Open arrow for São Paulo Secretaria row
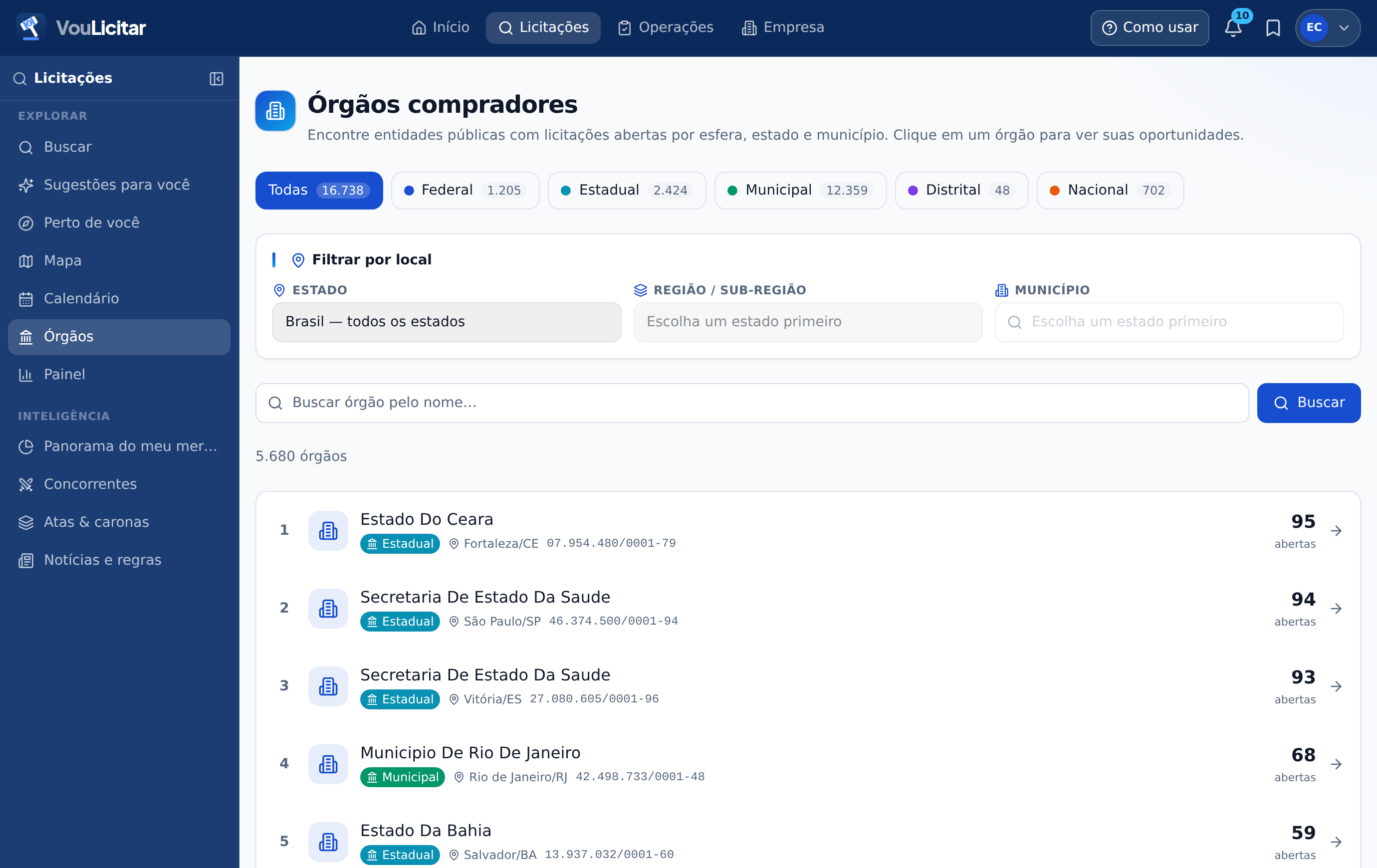Screen dimensions: 1377x868 (1336, 609)
